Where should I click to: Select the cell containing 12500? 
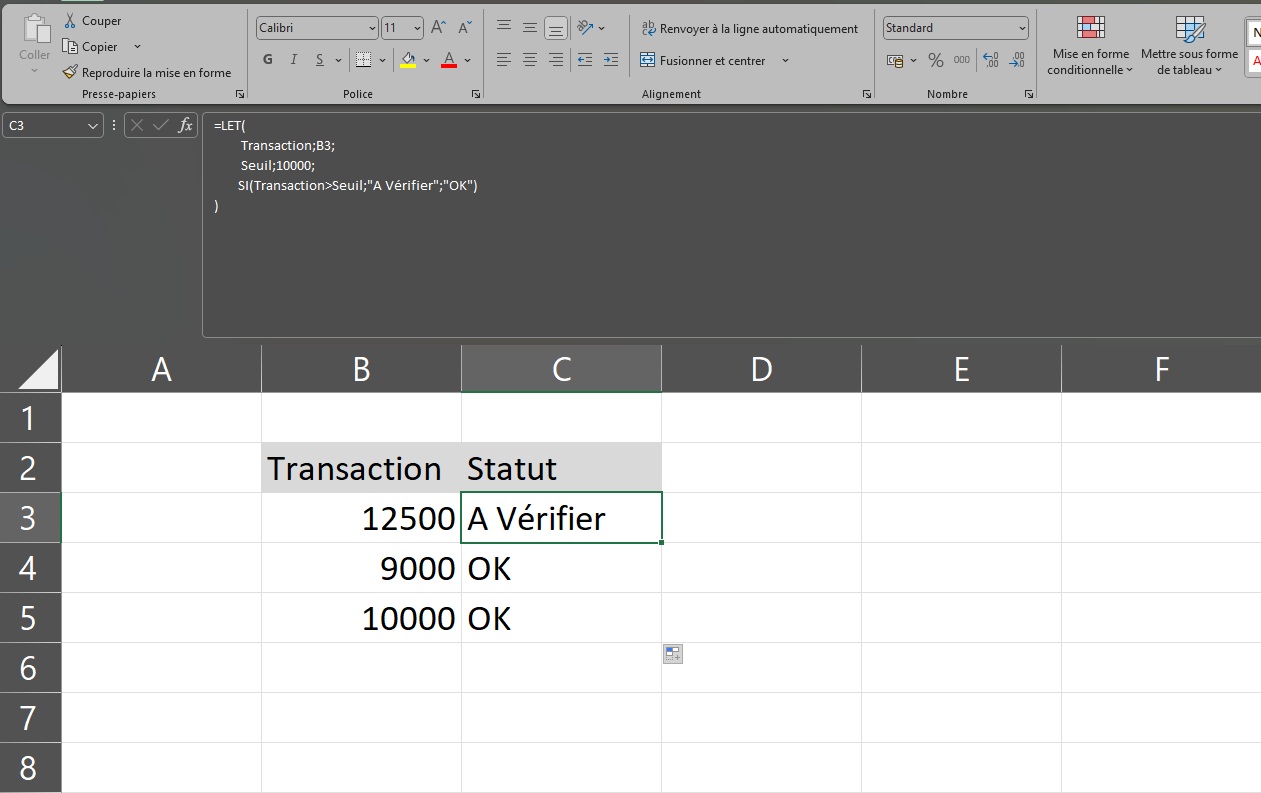pos(361,518)
